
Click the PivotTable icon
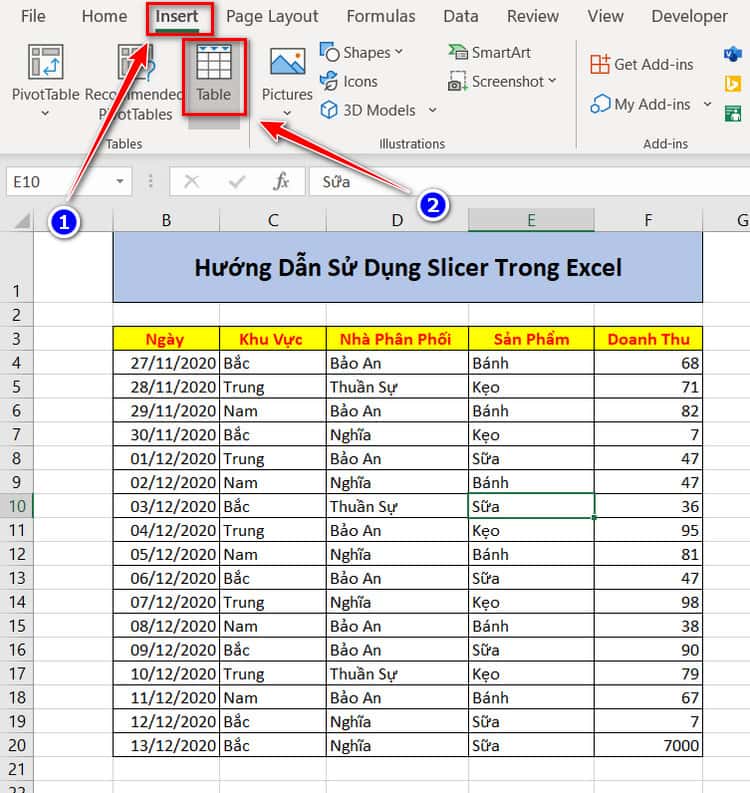coord(46,62)
